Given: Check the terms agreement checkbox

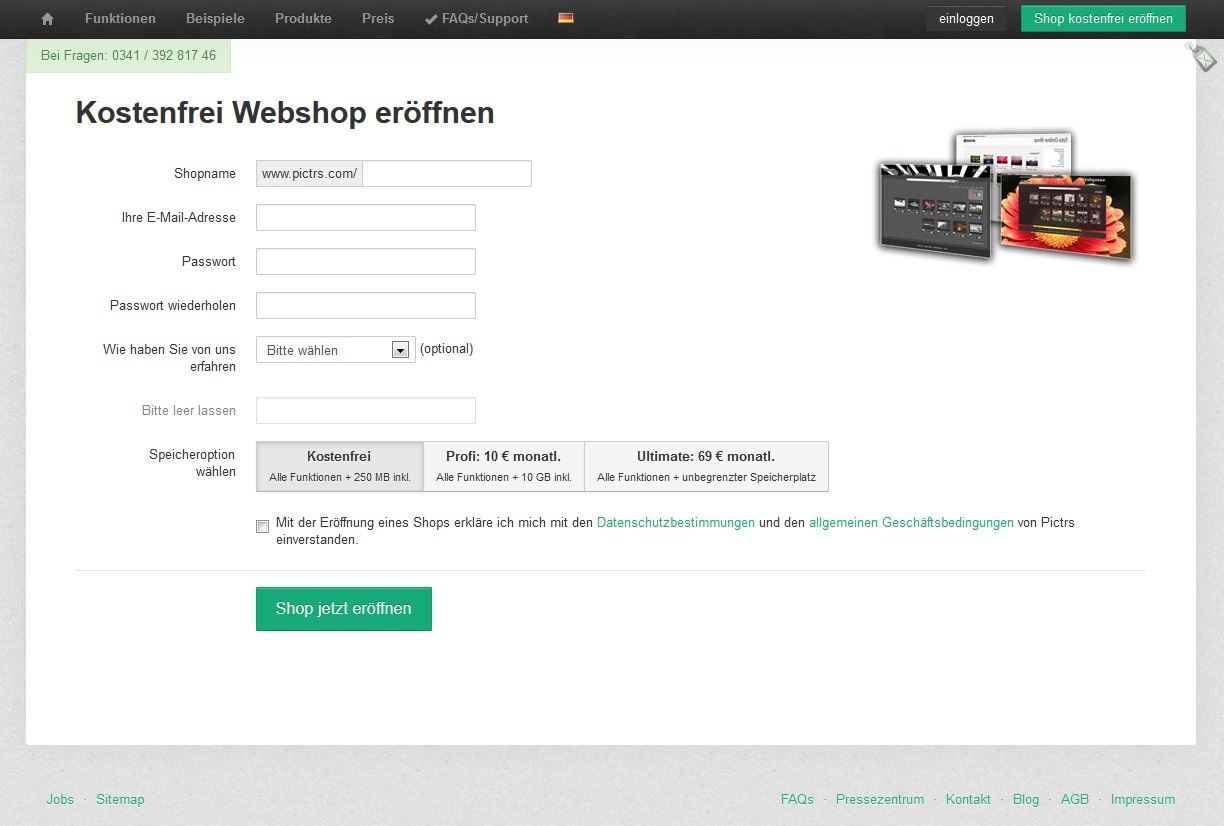Looking at the screenshot, I should pos(263,526).
